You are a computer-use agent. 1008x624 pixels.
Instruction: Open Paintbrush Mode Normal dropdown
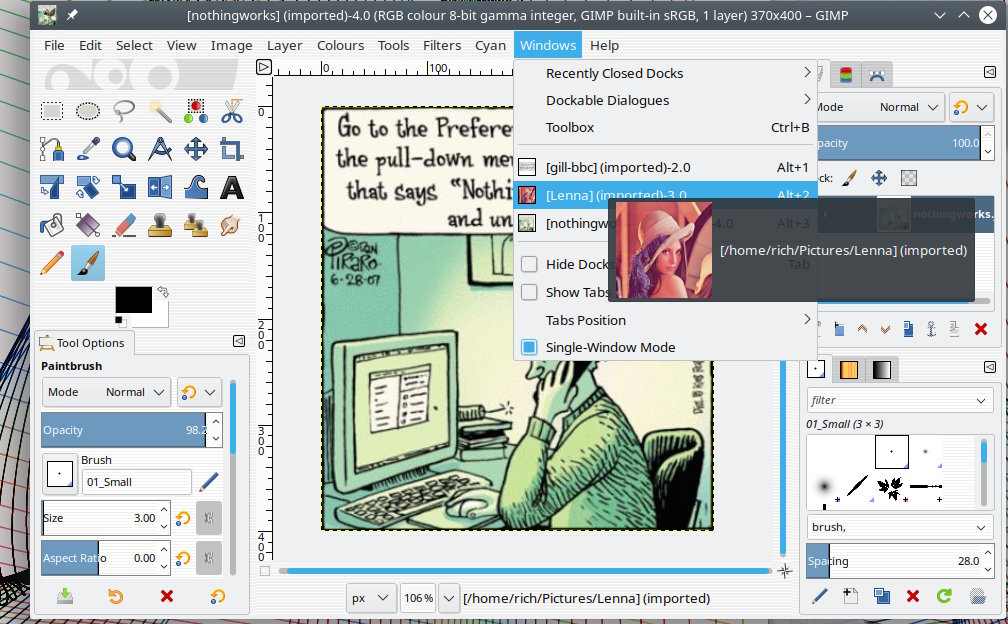(106, 392)
